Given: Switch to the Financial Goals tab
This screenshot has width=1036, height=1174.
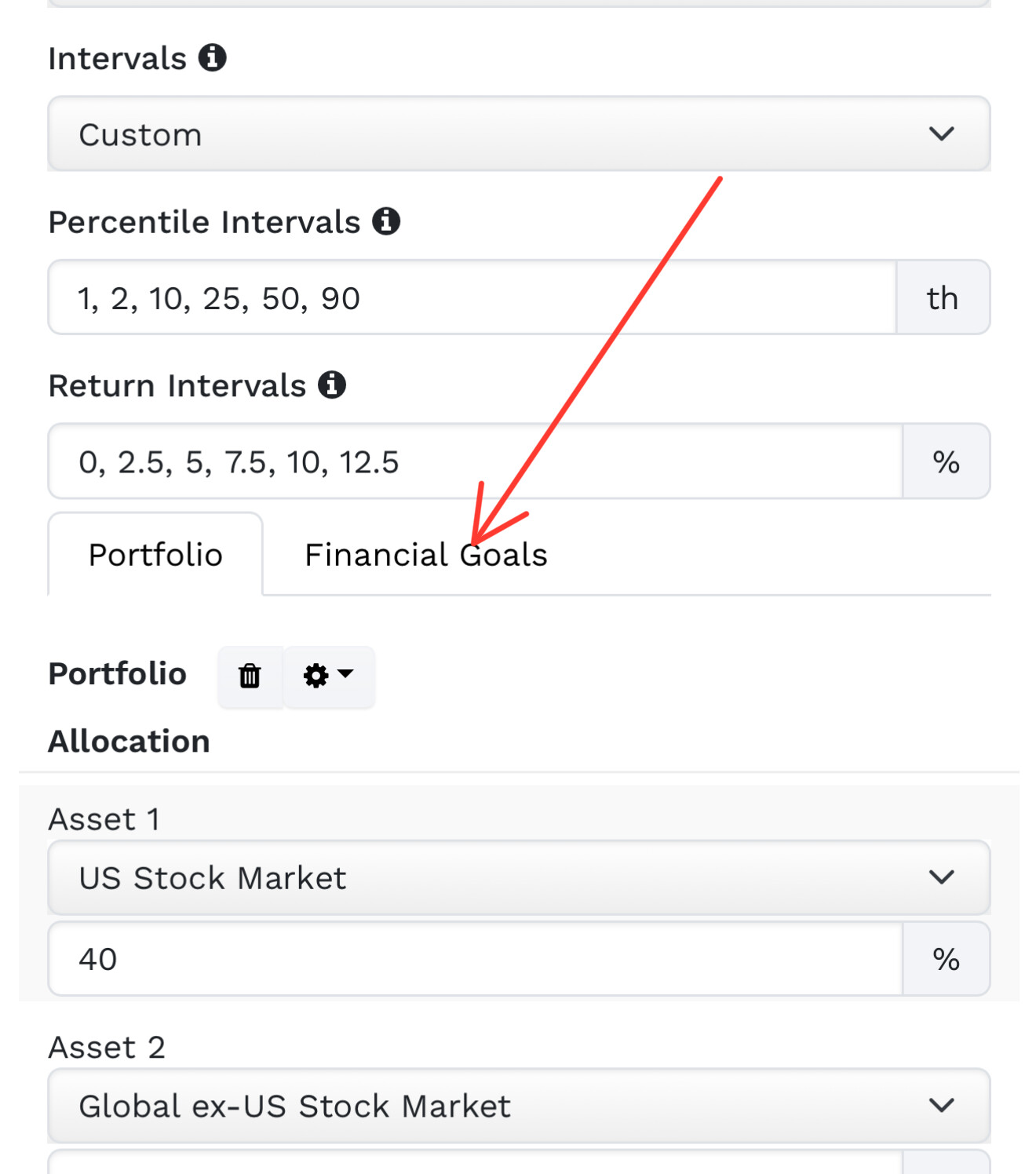Looking at the screenshot, I should click(x=425, y=555).
